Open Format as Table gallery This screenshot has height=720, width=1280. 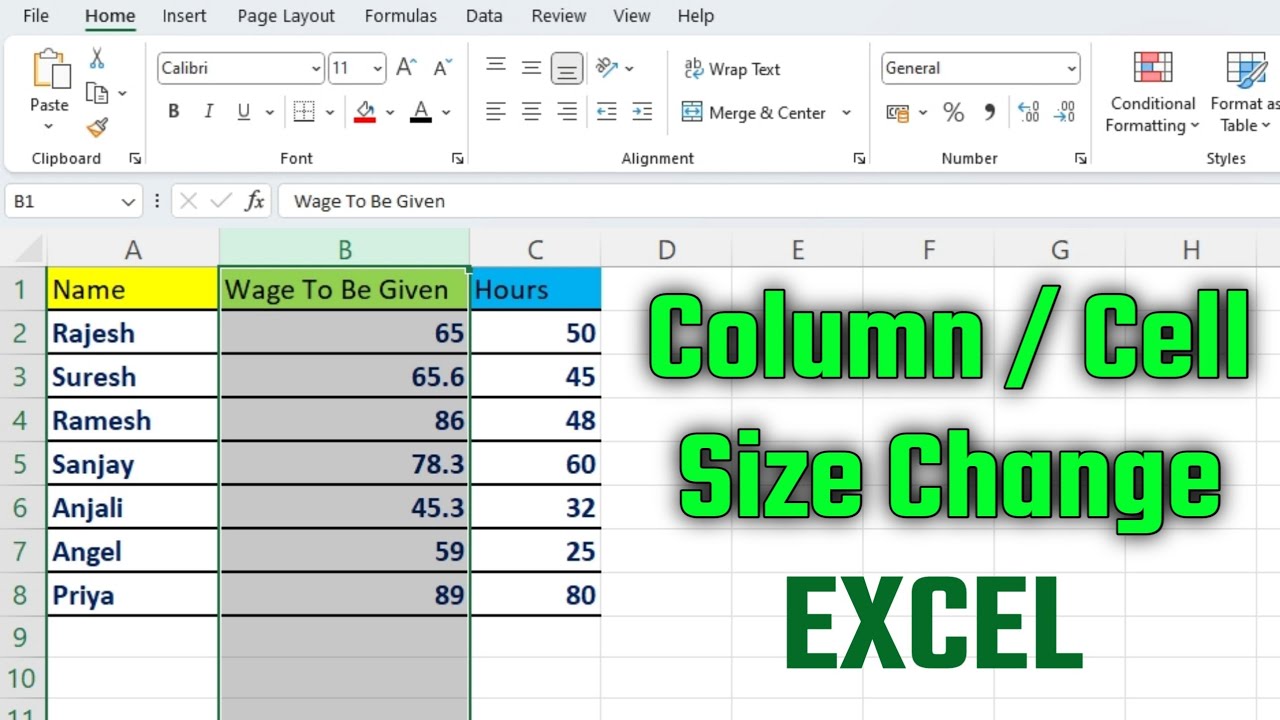pyautogui.click(x=1245, y=92)
